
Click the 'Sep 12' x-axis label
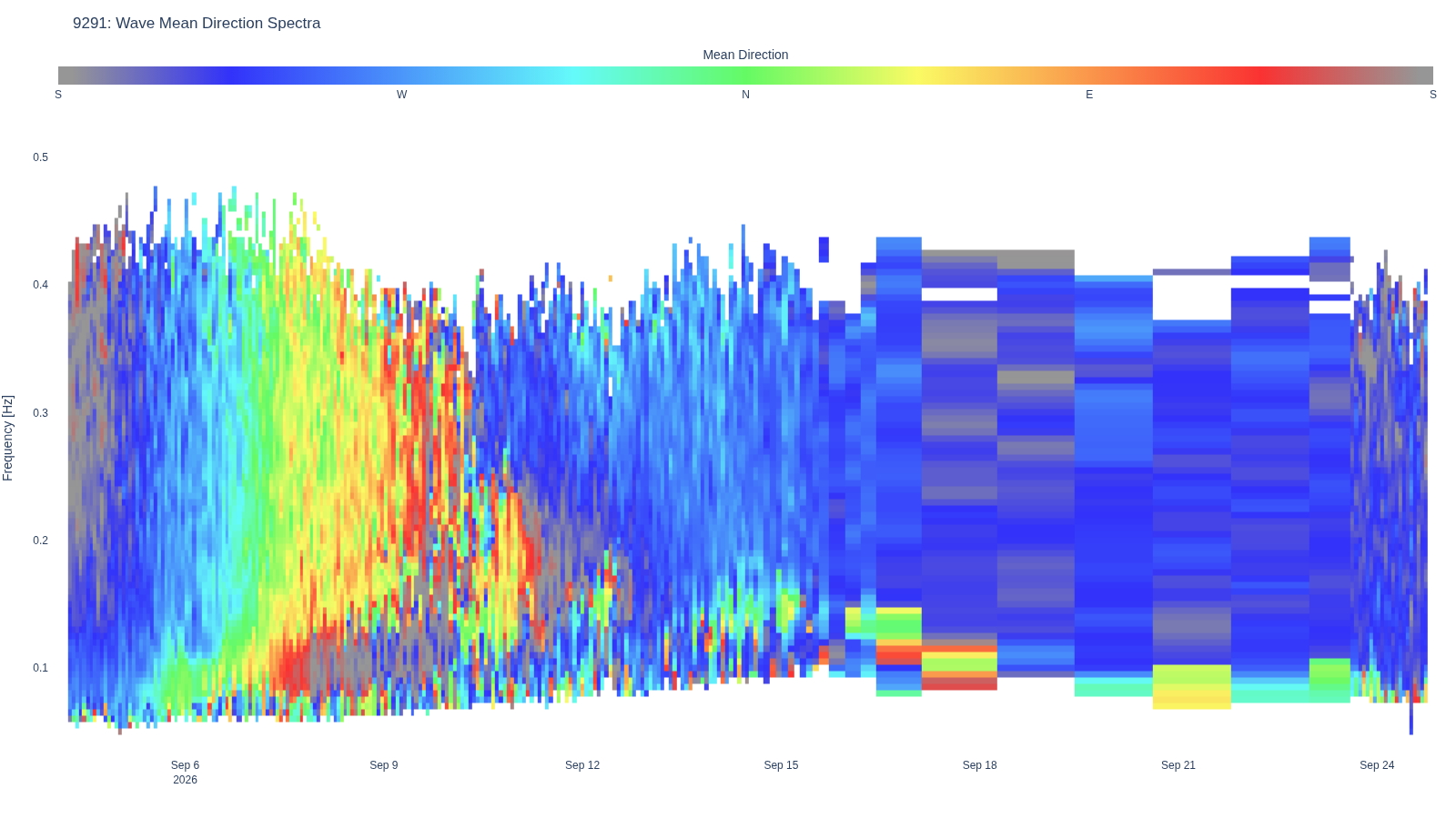pos(582,765)
